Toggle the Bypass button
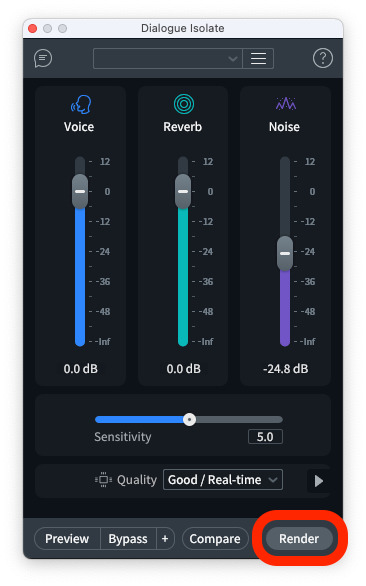Screen dimensions: 366x586 point(128,539)
